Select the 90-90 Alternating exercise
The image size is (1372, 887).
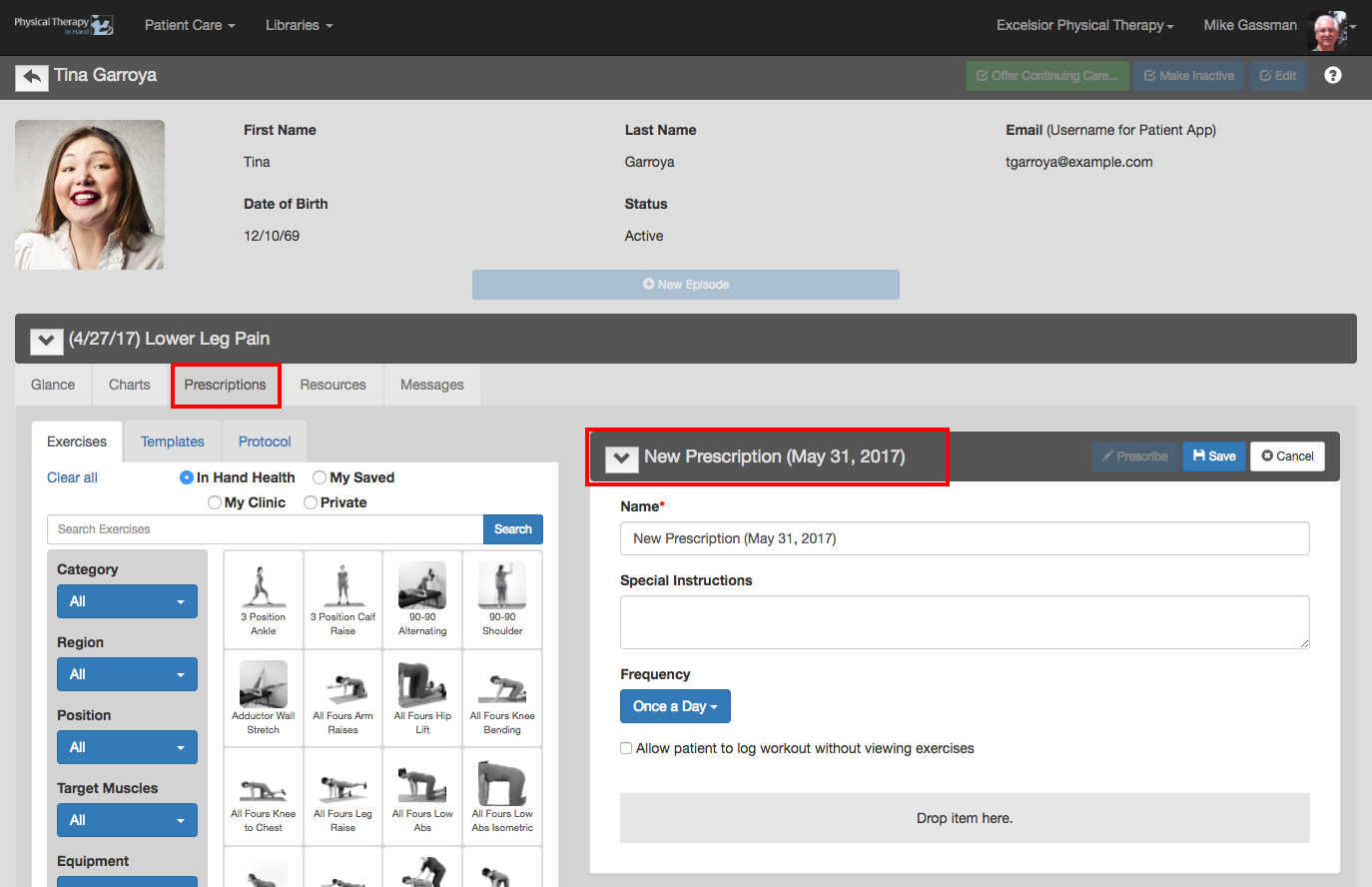pos(422,599)
